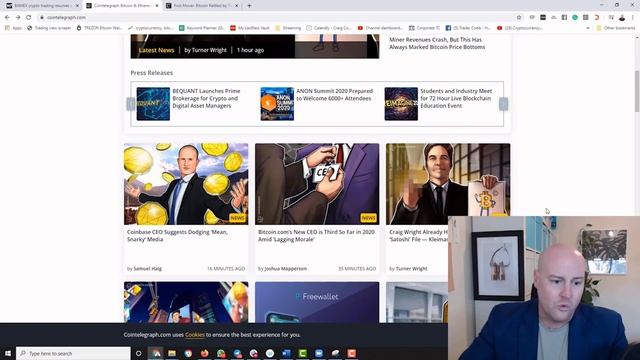Launch Firefox from the taskbar
This screenshot has height=360, width=640.
204,353
